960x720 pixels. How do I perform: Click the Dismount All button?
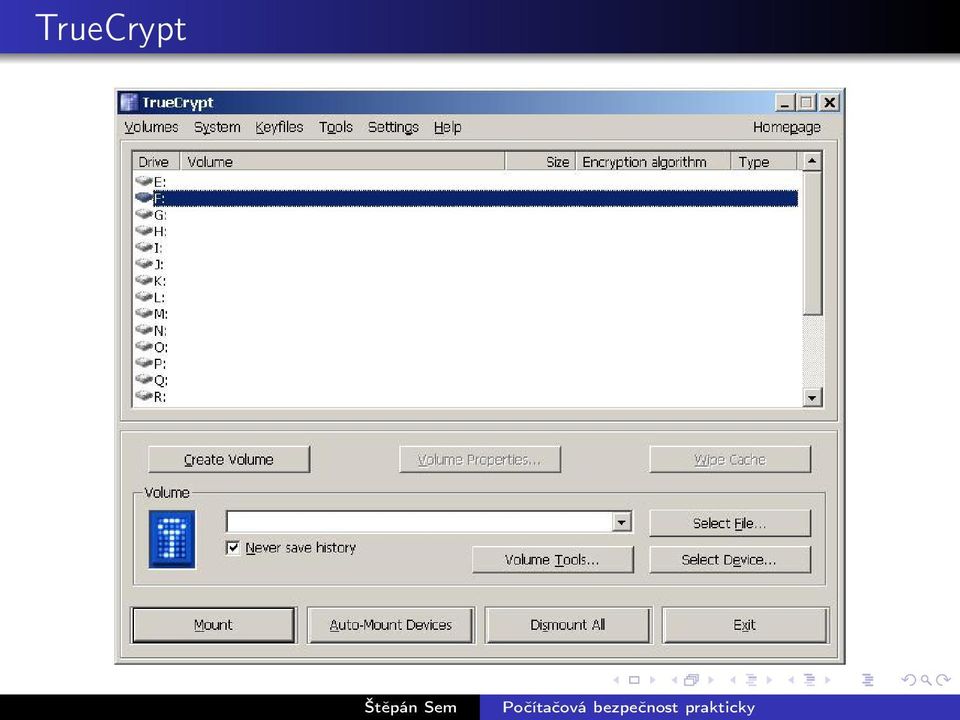tap(568, 624)
